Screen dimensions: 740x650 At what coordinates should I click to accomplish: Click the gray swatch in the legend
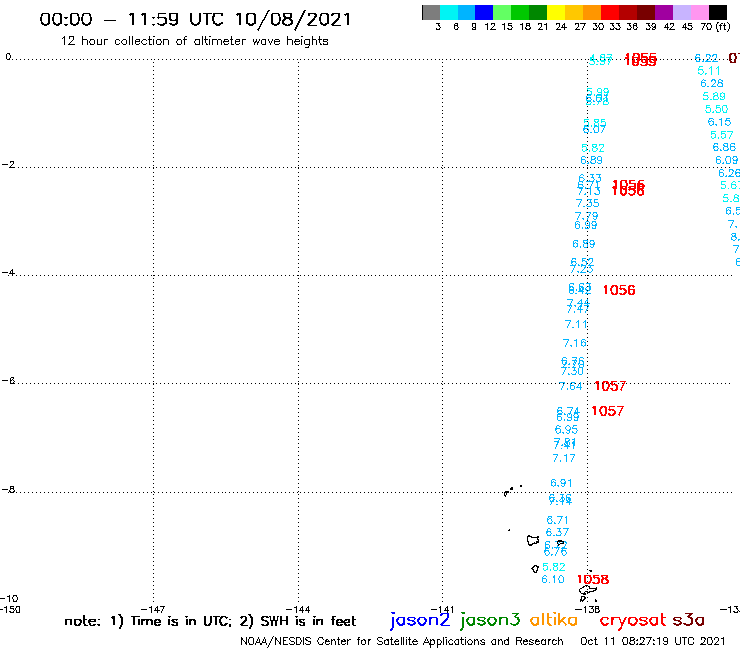tap(431, 12)
